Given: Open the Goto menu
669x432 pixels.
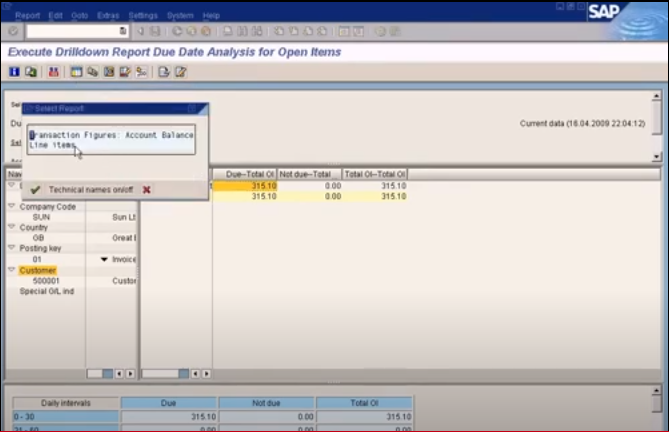Looking at the screenshot, I should [x=79, y=15].
